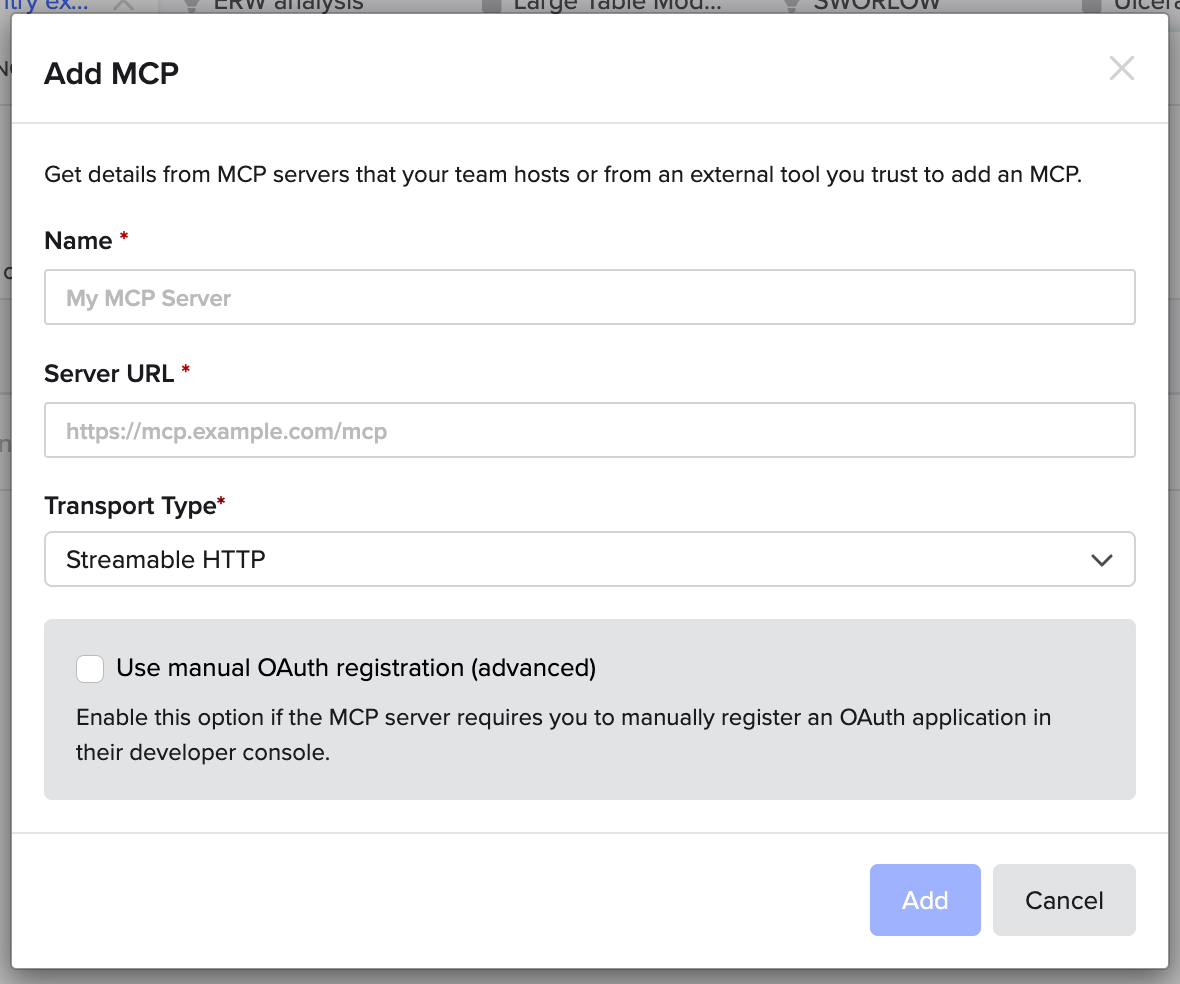Image resolution: width=1180 pixels, height=984 pixels.
Task: Click the icon beside the Large Table tab
Action: click(x=491, y=5)
